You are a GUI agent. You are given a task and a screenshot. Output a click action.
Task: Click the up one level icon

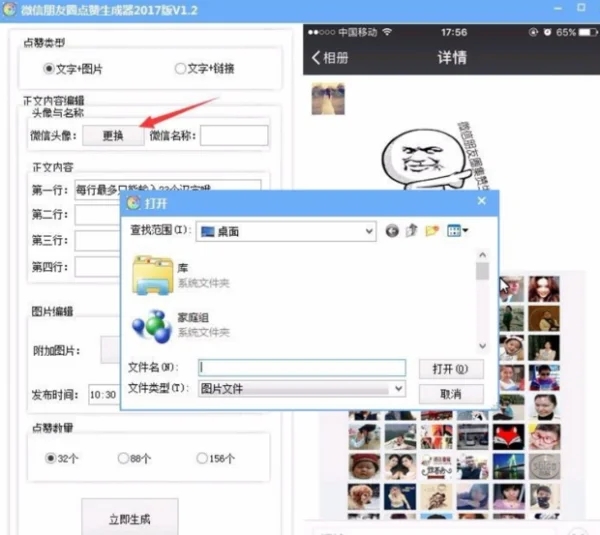click(x=411, y=230)
